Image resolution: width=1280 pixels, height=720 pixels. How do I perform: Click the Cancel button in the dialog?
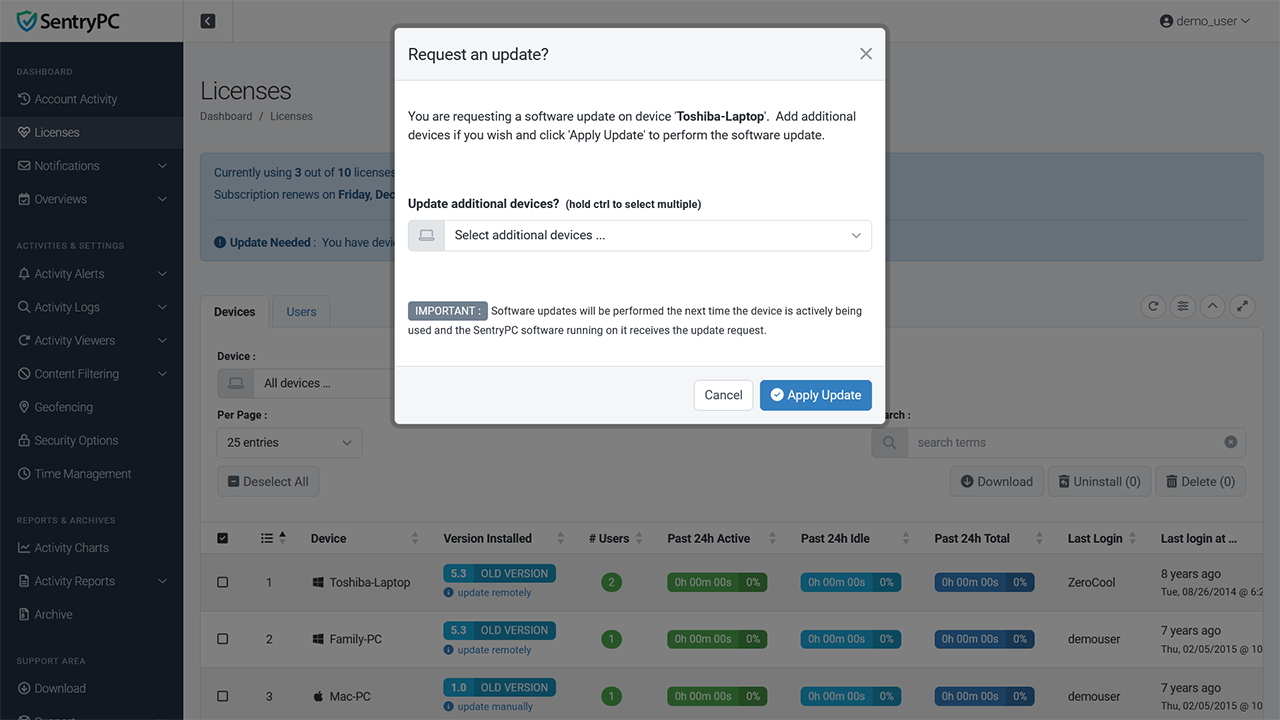[x=723, y=395]
